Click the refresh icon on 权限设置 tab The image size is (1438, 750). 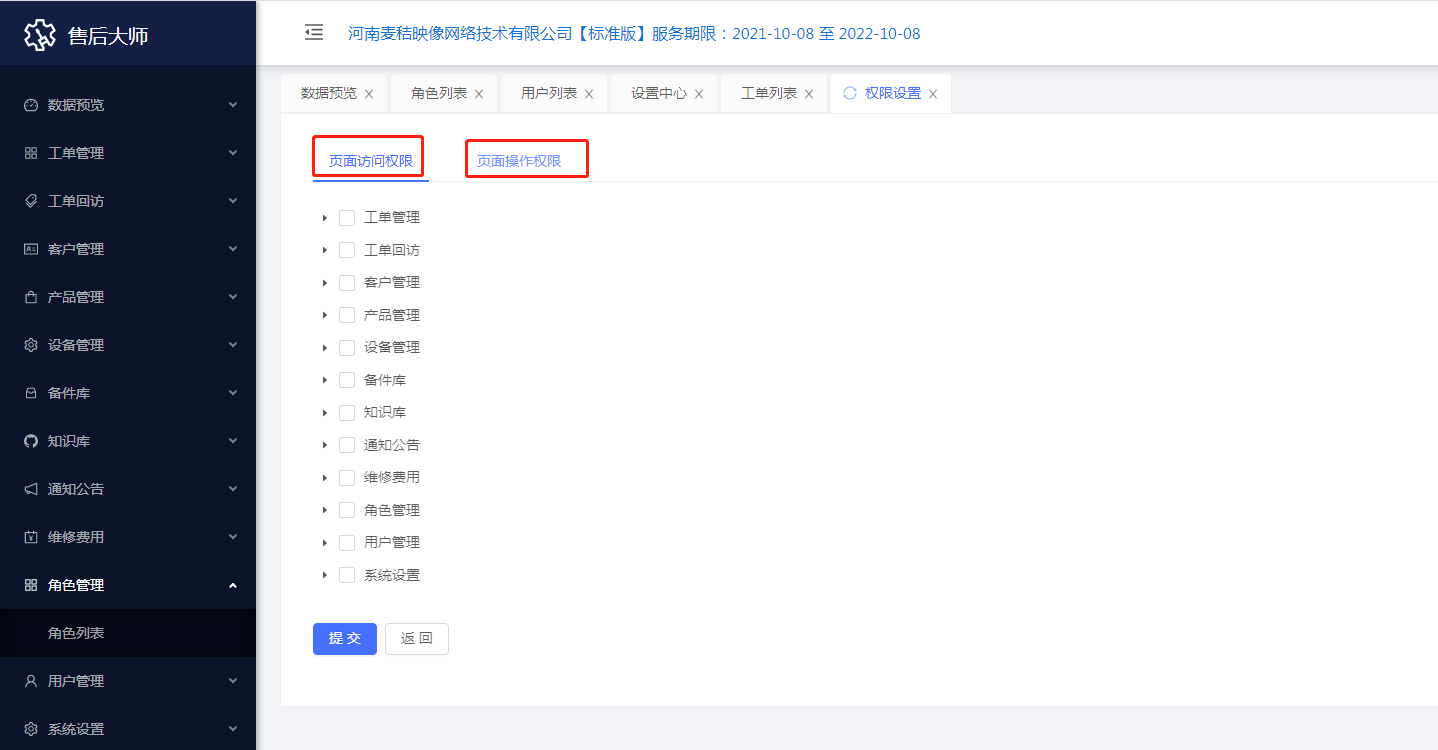click(850, 93)
